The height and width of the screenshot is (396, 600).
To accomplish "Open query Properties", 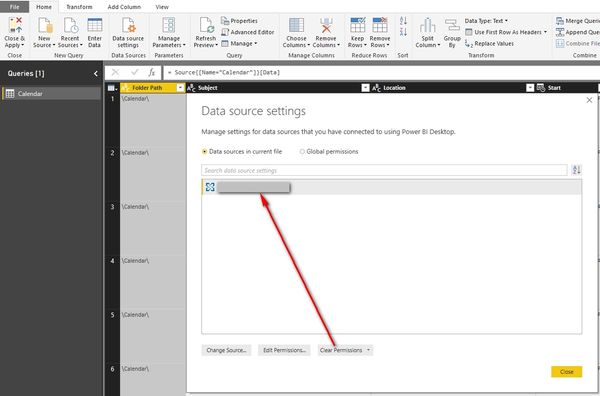I will coord(239,21).
